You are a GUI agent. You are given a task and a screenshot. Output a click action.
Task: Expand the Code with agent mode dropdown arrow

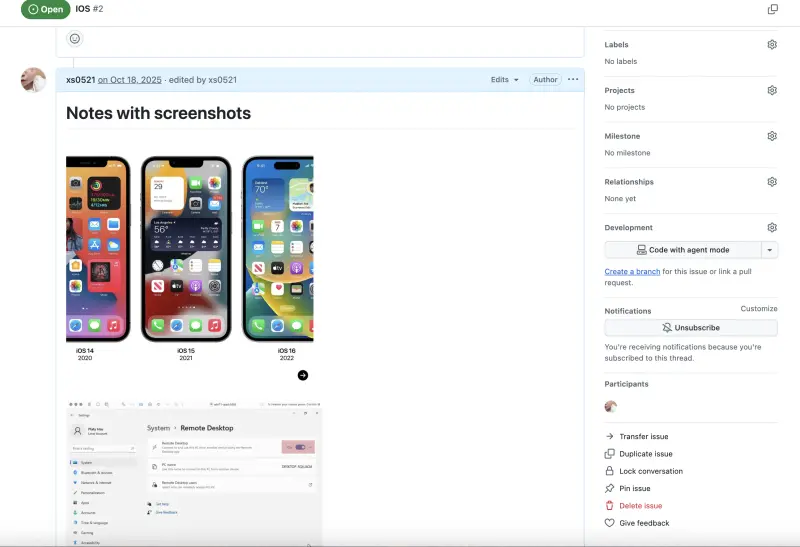tap(769, 250)
